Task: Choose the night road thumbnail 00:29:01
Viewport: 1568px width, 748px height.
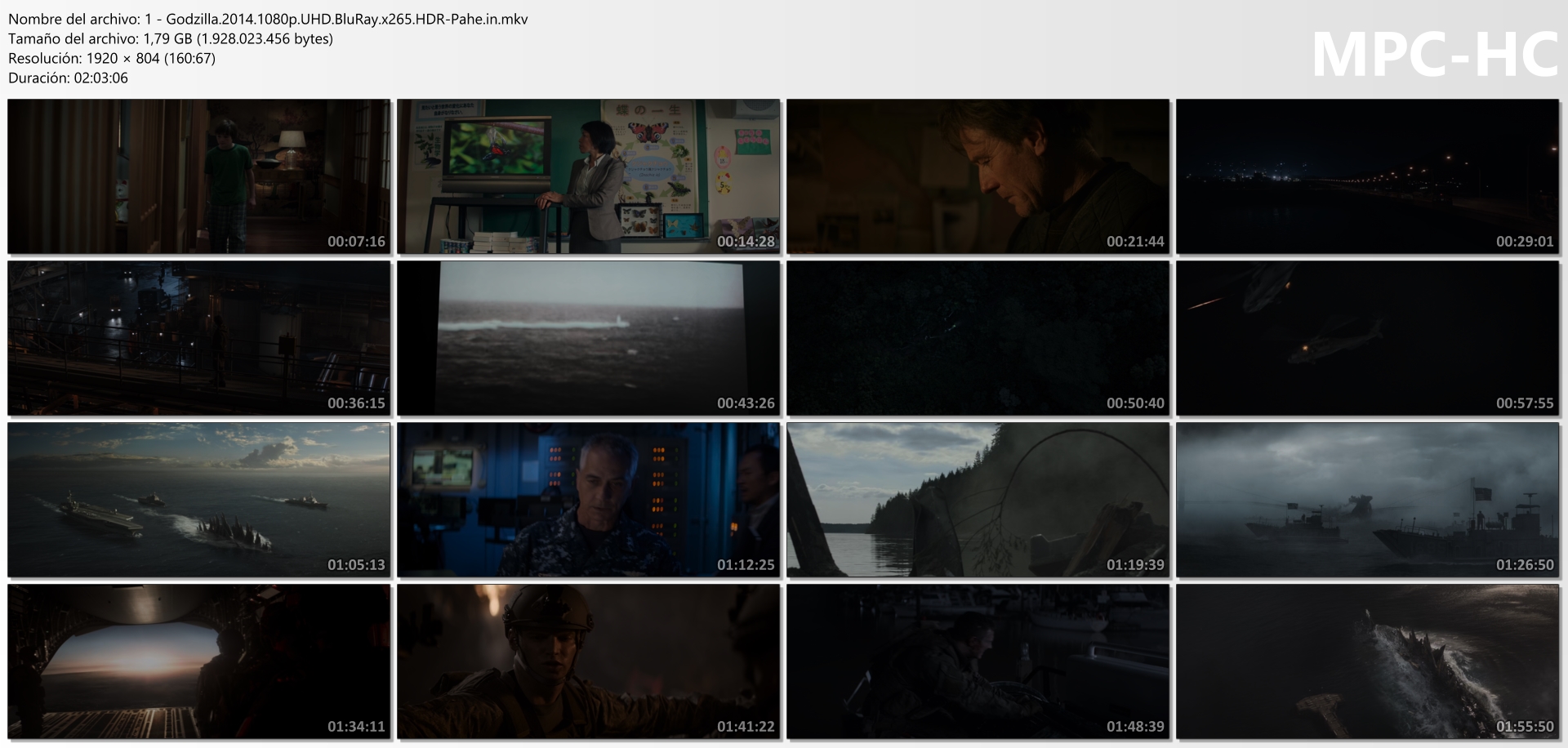Action: point(1368,176)
